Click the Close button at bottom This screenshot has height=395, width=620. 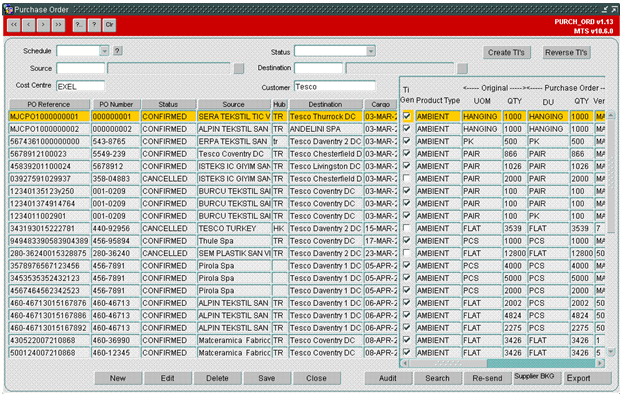pyautogui.click(x=317, y=378)
